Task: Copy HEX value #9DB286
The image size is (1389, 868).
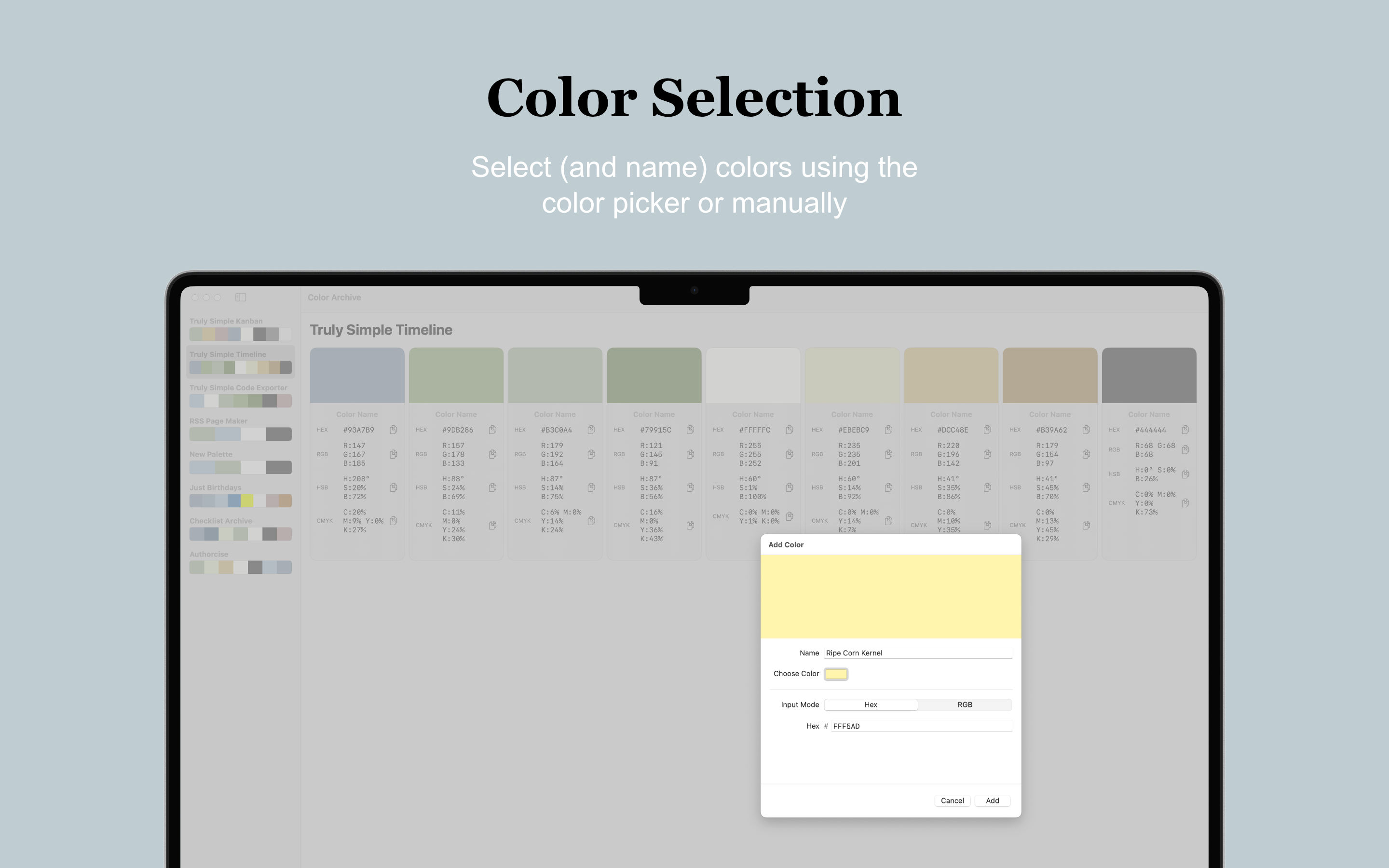Action: tap(492, 430)
